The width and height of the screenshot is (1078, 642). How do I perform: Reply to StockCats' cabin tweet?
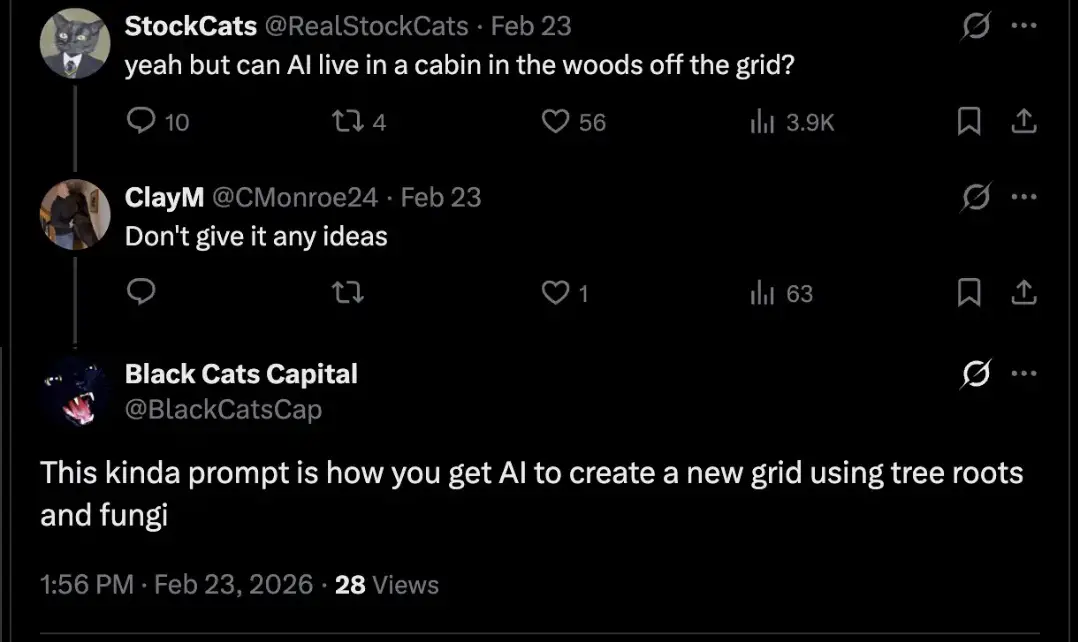[x=143, y=122]
